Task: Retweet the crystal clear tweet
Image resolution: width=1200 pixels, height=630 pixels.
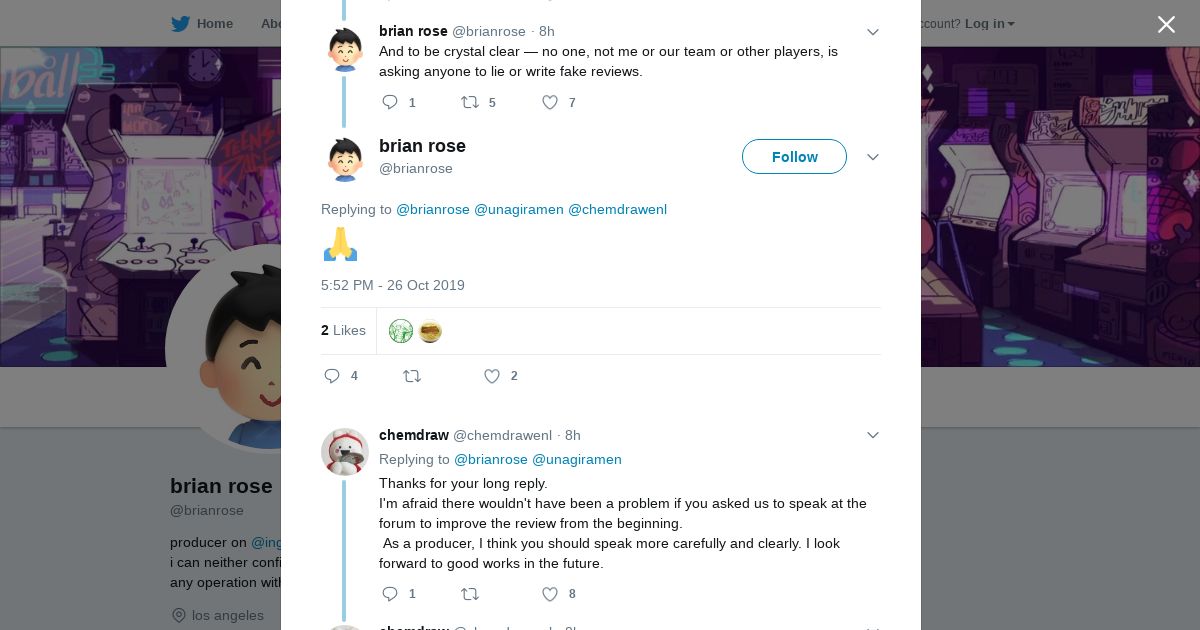Action: click(x=470, y=102)
